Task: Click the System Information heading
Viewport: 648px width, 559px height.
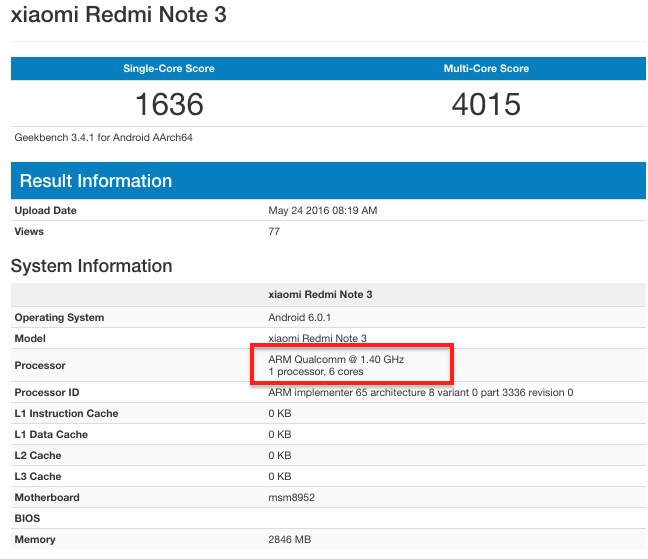Action: click(92, 266)
